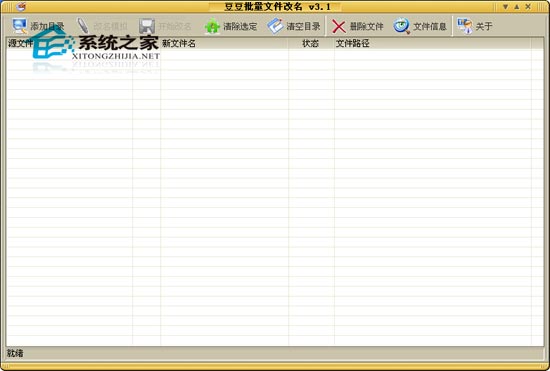
Task: Open the 关于 about dialog
Action: (x=475, y=26)
